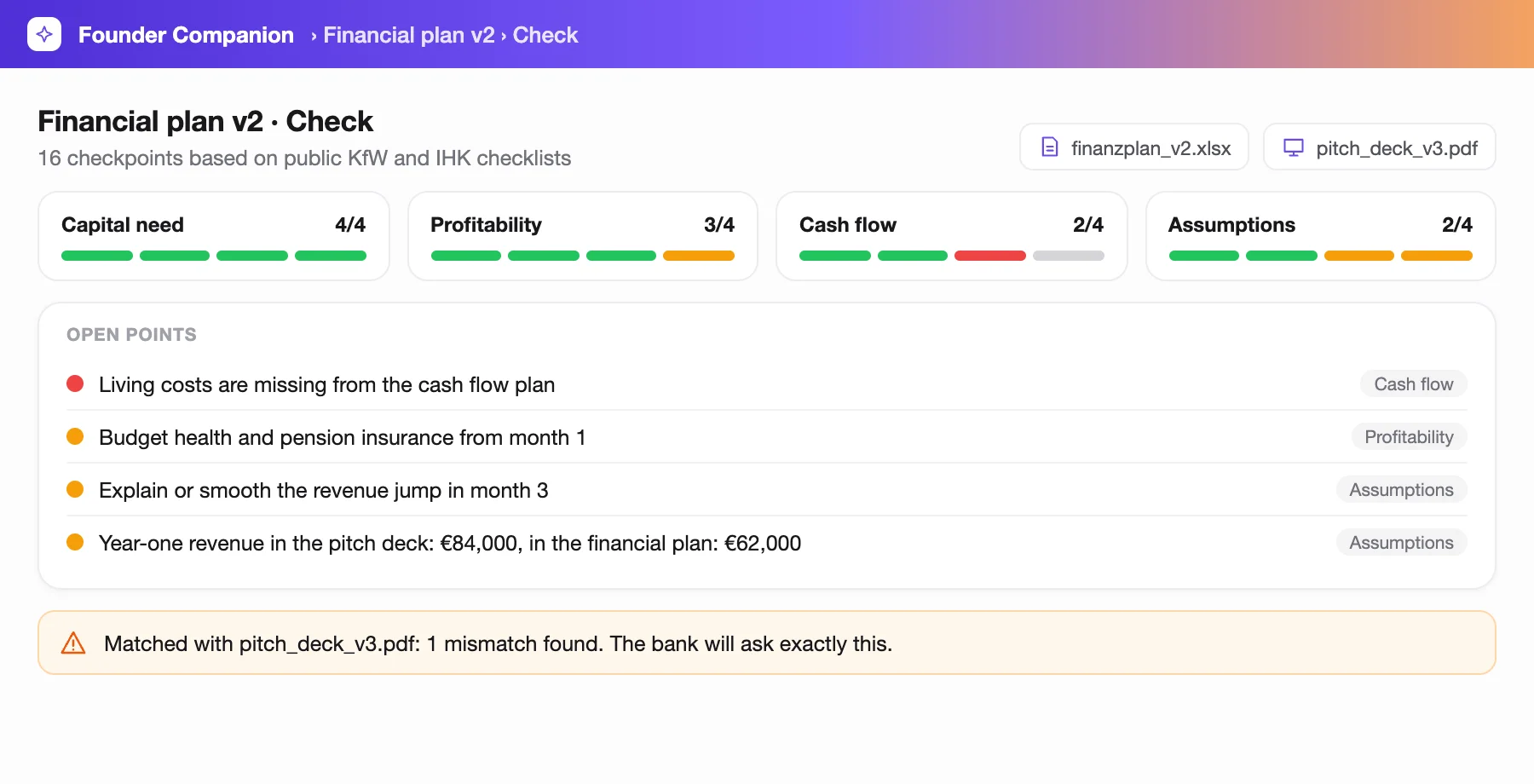Click the Cash flow tag on Living costs row

tap(1414, 384)
